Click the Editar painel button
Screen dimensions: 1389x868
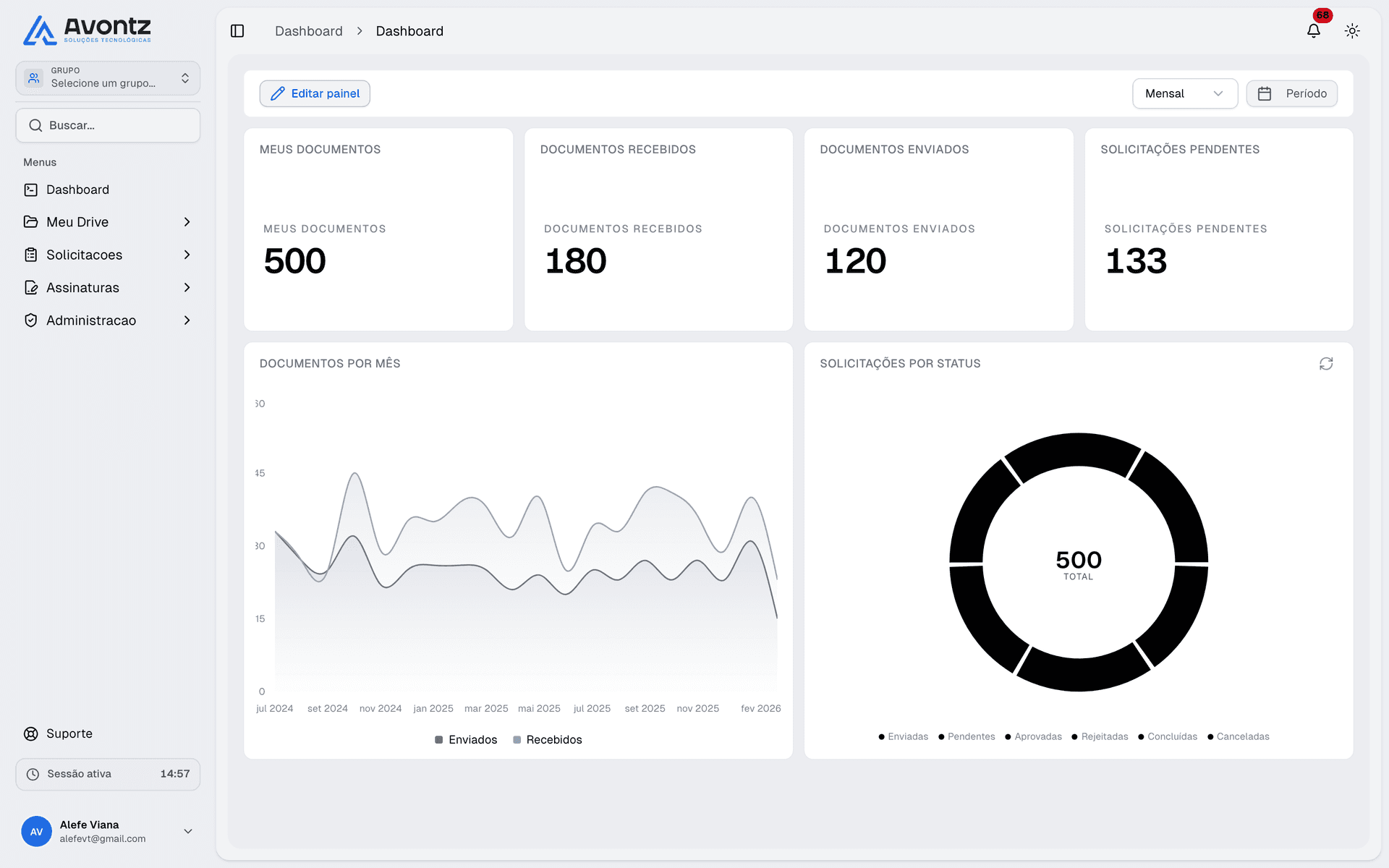(x=315, y=93)
